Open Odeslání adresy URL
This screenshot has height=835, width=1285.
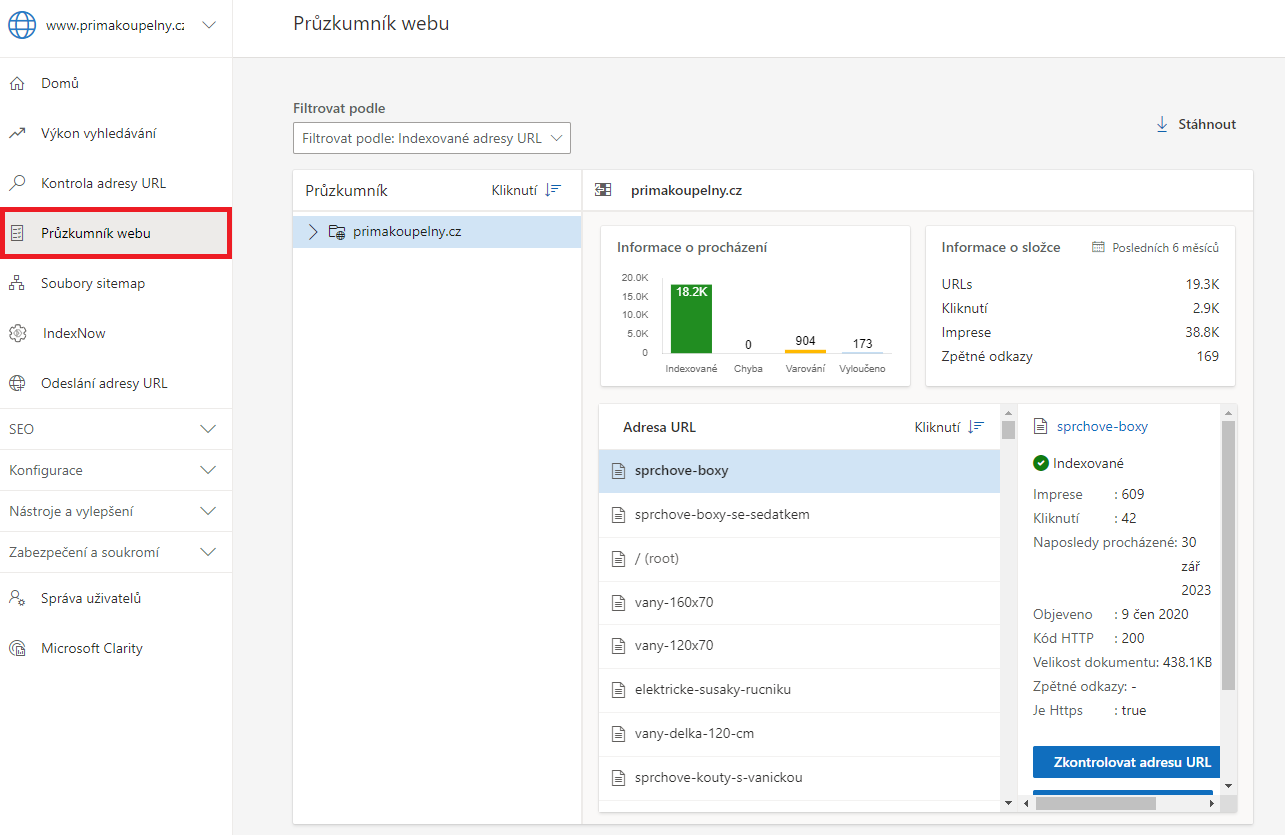pos(116,383)
